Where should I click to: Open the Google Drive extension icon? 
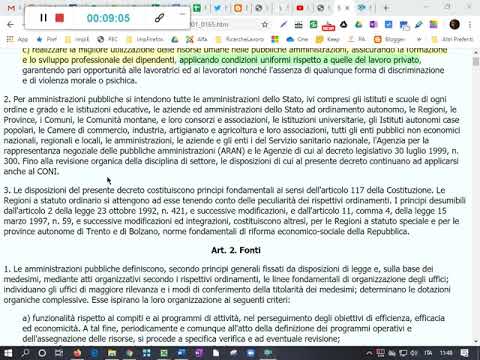pyautogui.click(x=359, y=24)
